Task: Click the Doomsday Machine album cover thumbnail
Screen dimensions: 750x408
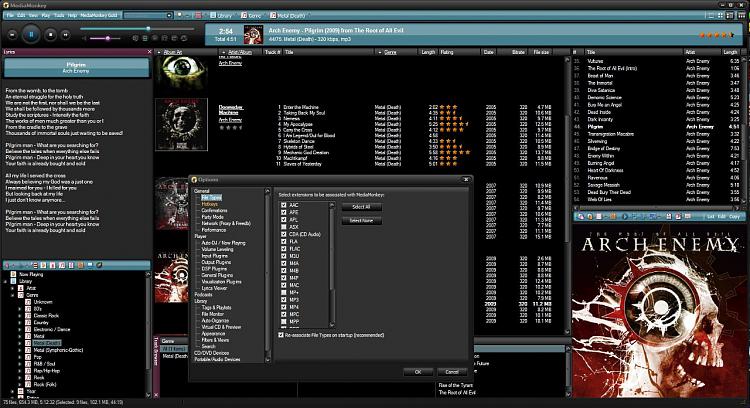Action: click(181, 124)
